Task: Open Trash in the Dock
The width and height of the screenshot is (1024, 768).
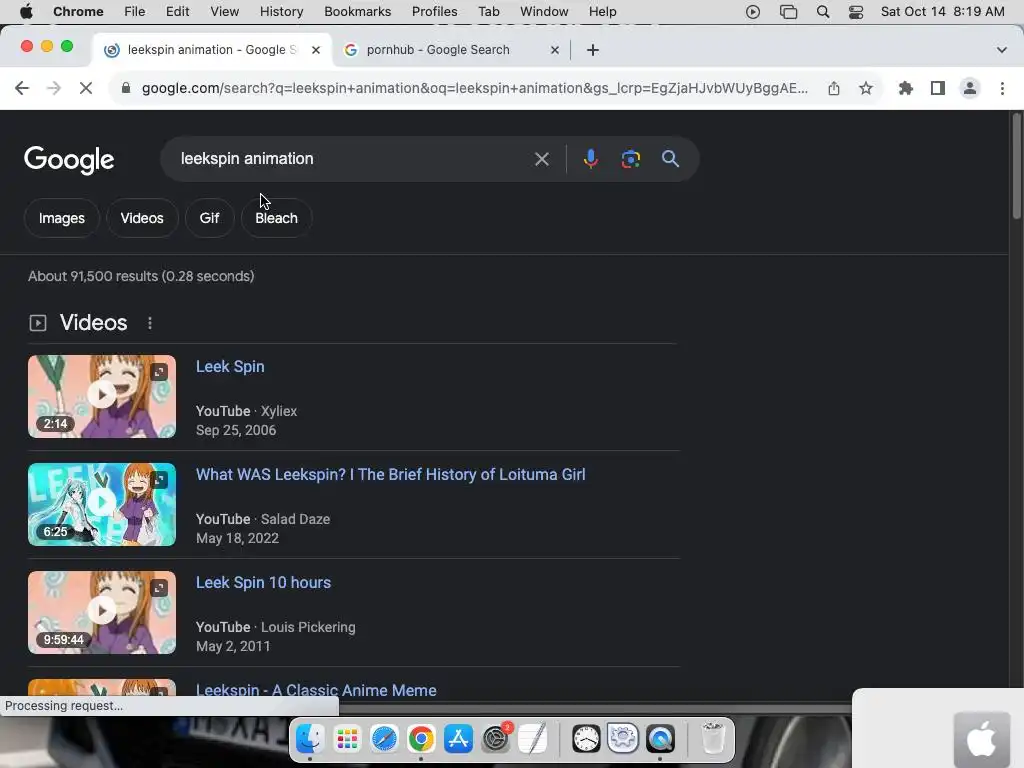Action: [712, 739]
